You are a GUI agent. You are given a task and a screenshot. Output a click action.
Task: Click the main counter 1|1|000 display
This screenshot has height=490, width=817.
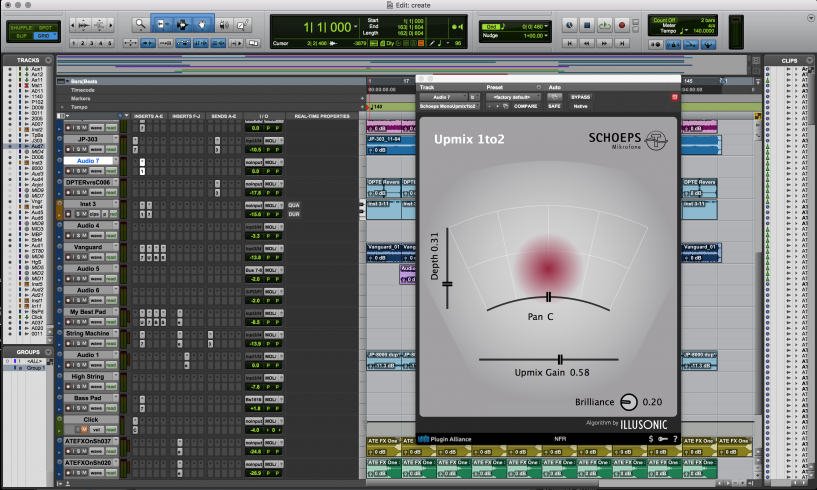(327, 27)
